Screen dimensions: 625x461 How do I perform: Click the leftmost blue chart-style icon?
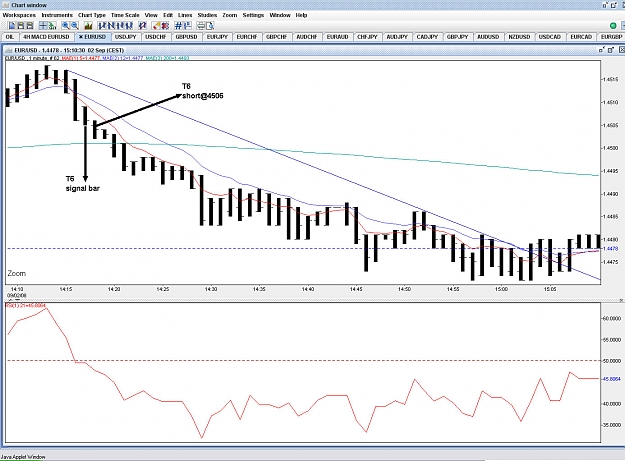(102, 26)
